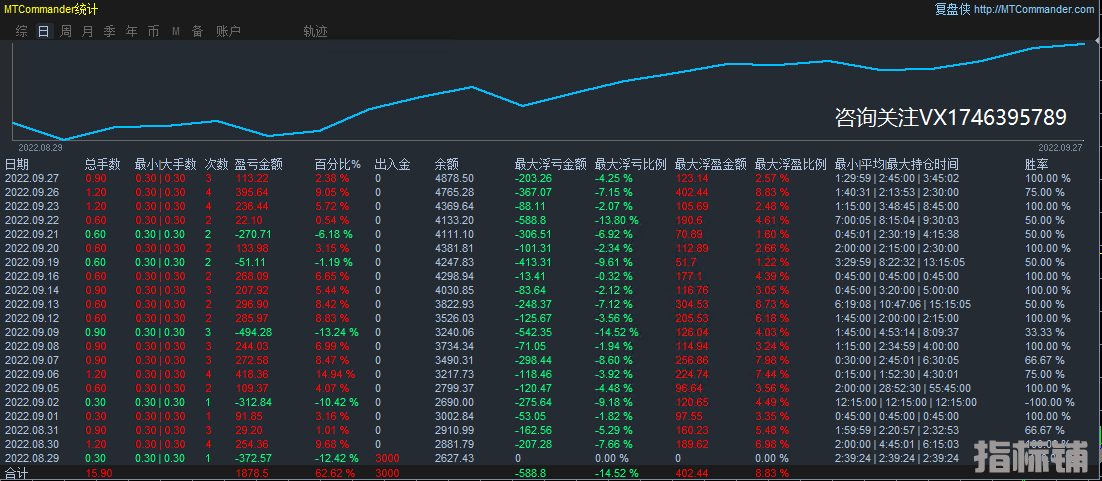Click the 402.44 floating profit cell for 2022.09.26
The width and height of the screenshot is (1102, 481).
[x=692, y=193]
